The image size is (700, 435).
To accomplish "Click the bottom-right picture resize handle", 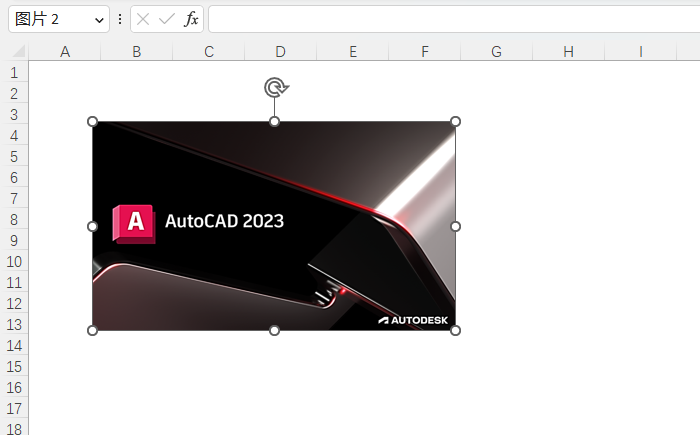I will 455,330.
